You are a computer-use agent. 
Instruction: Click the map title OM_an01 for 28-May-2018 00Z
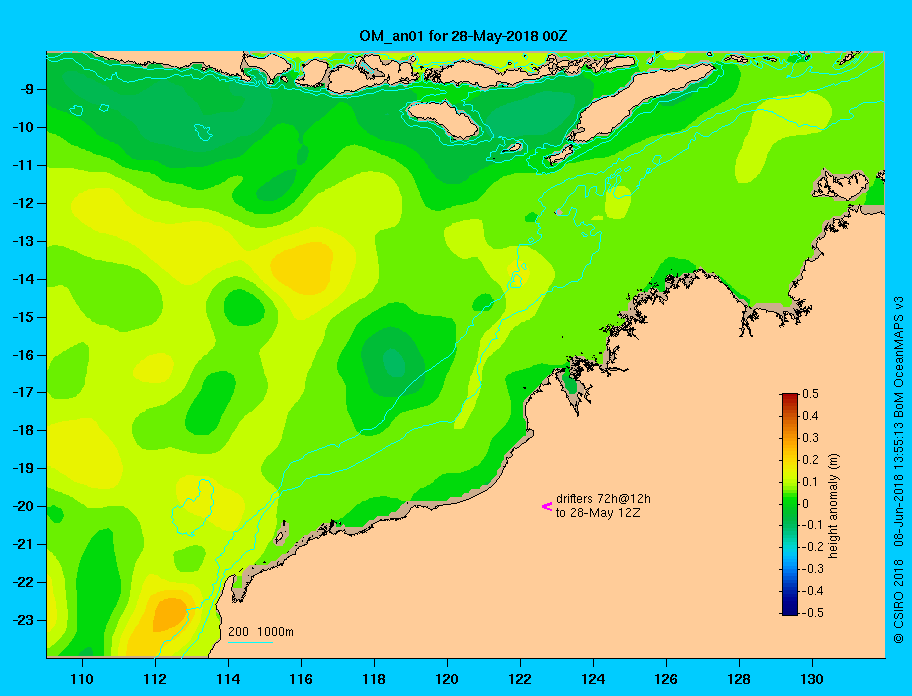[463, 36]
